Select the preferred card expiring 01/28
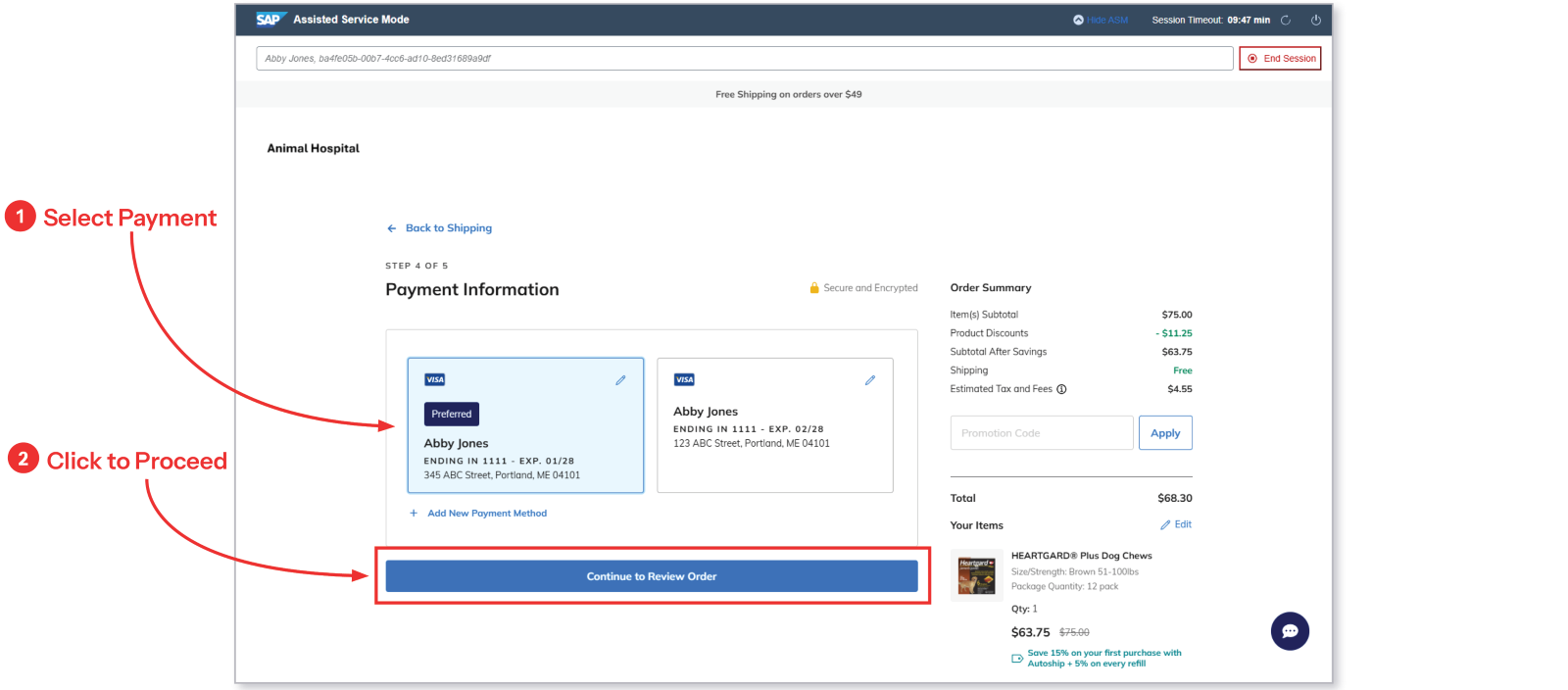Viewport: 1568px width, 690px height. (x=525, y=425)
